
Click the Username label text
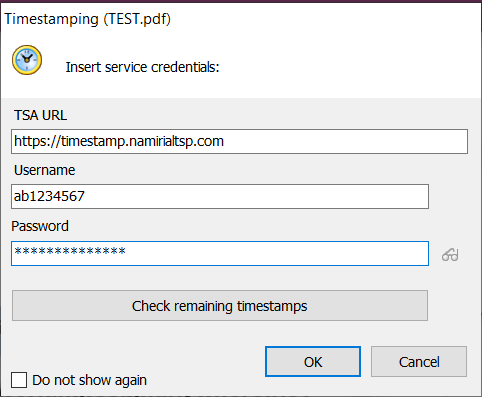(x=44, y=170)
